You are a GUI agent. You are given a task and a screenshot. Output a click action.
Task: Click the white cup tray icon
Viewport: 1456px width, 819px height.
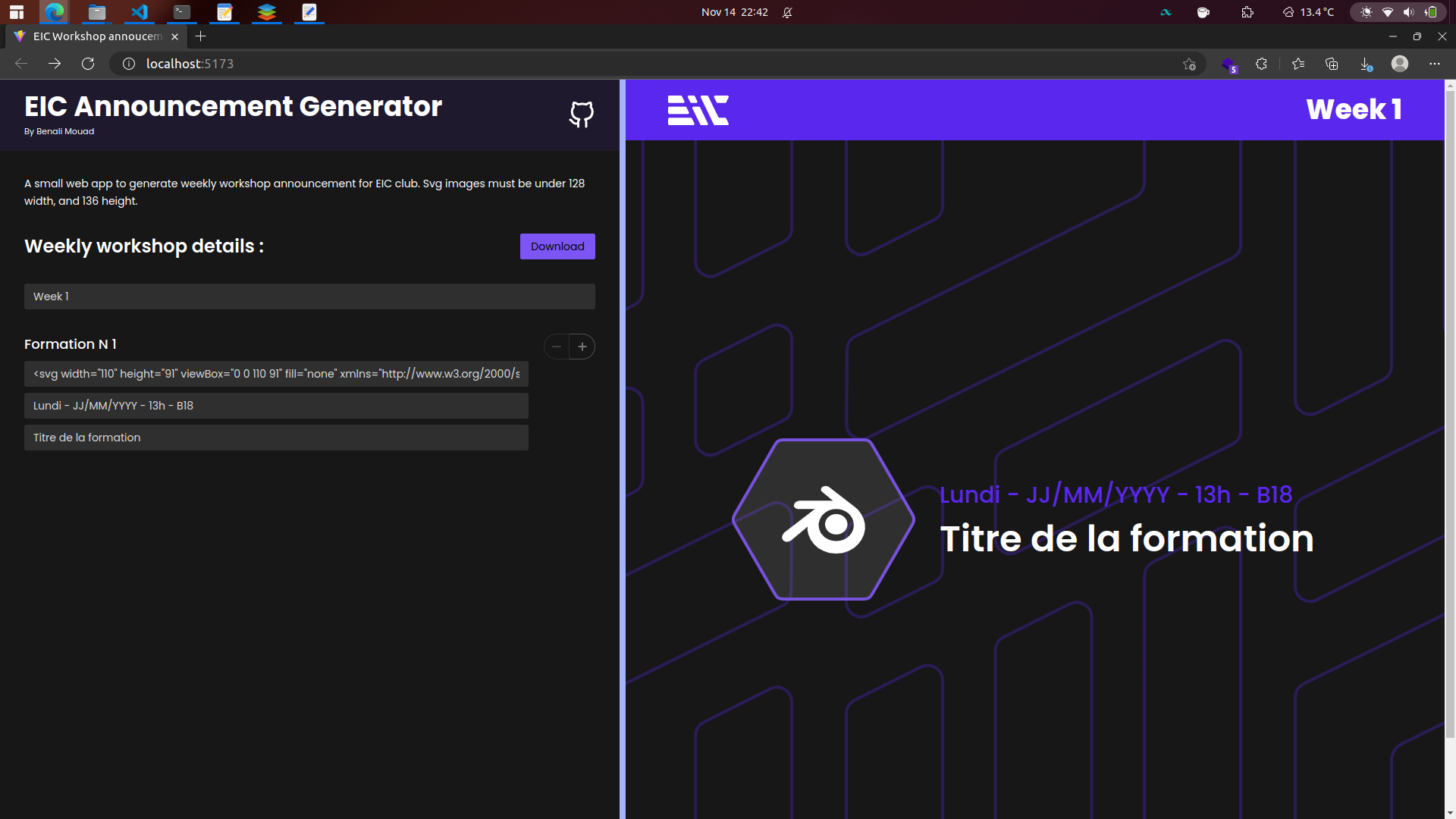(x=1203, y=12)
